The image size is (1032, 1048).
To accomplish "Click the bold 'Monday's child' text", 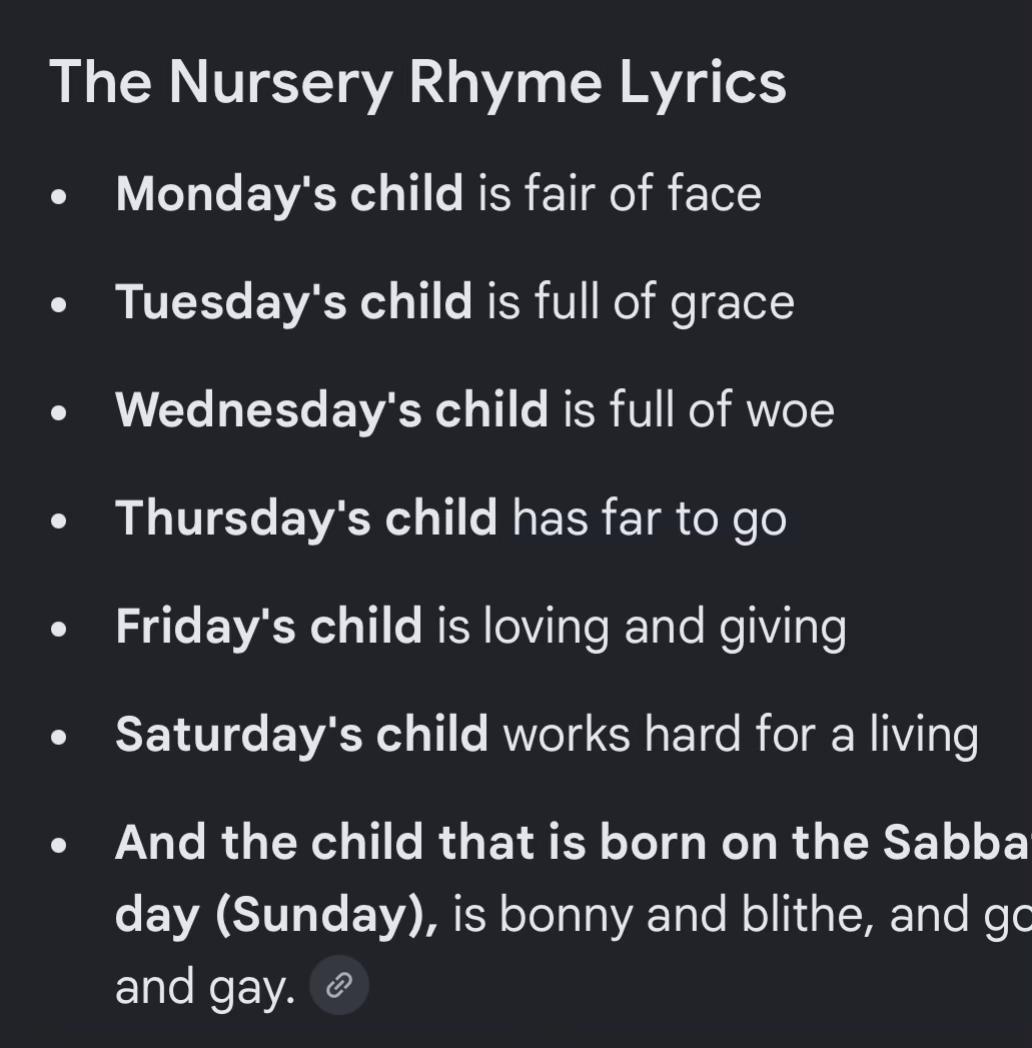I will 289,194.
